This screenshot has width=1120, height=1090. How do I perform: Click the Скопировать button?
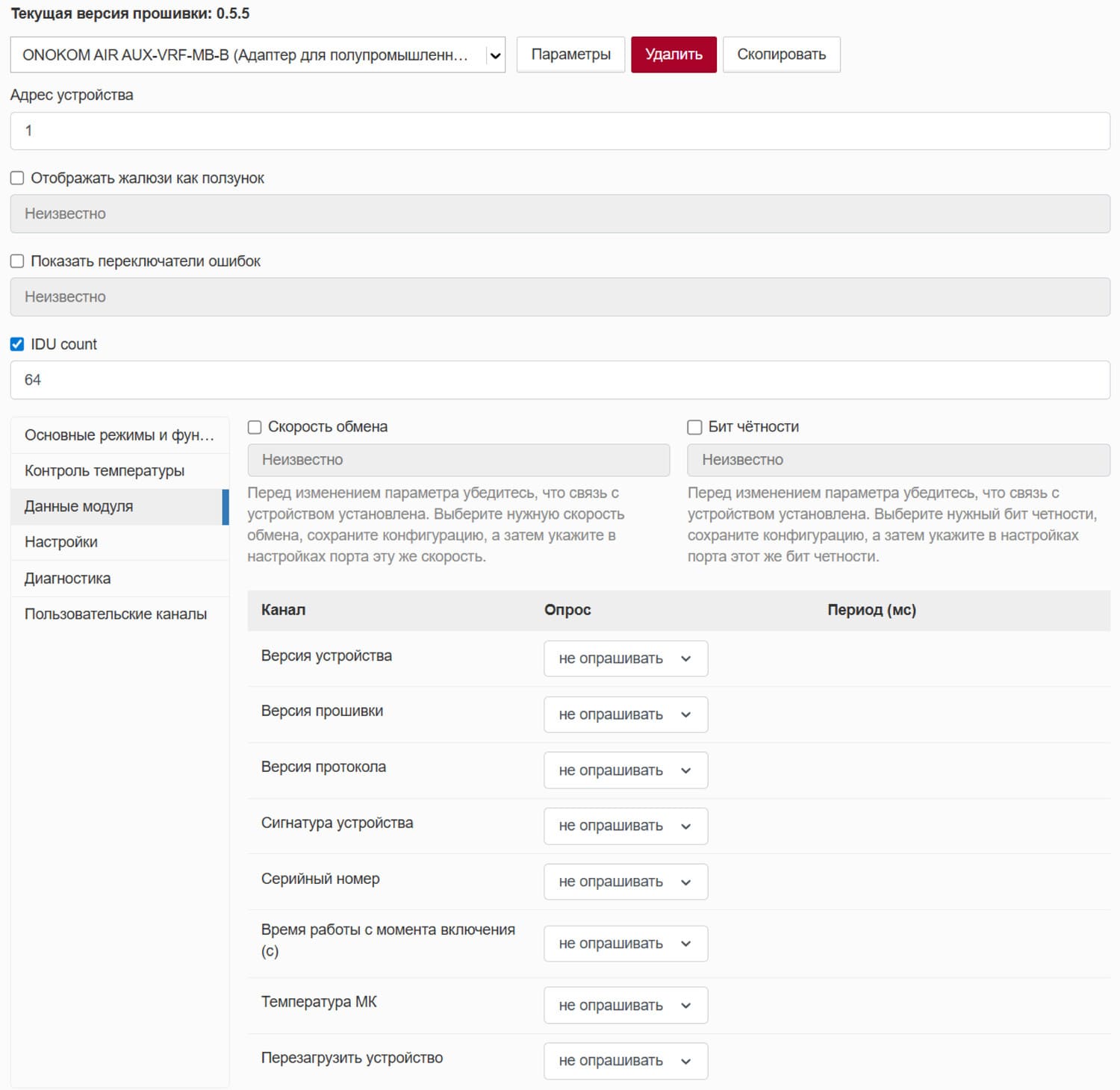[x=781, y=55]
